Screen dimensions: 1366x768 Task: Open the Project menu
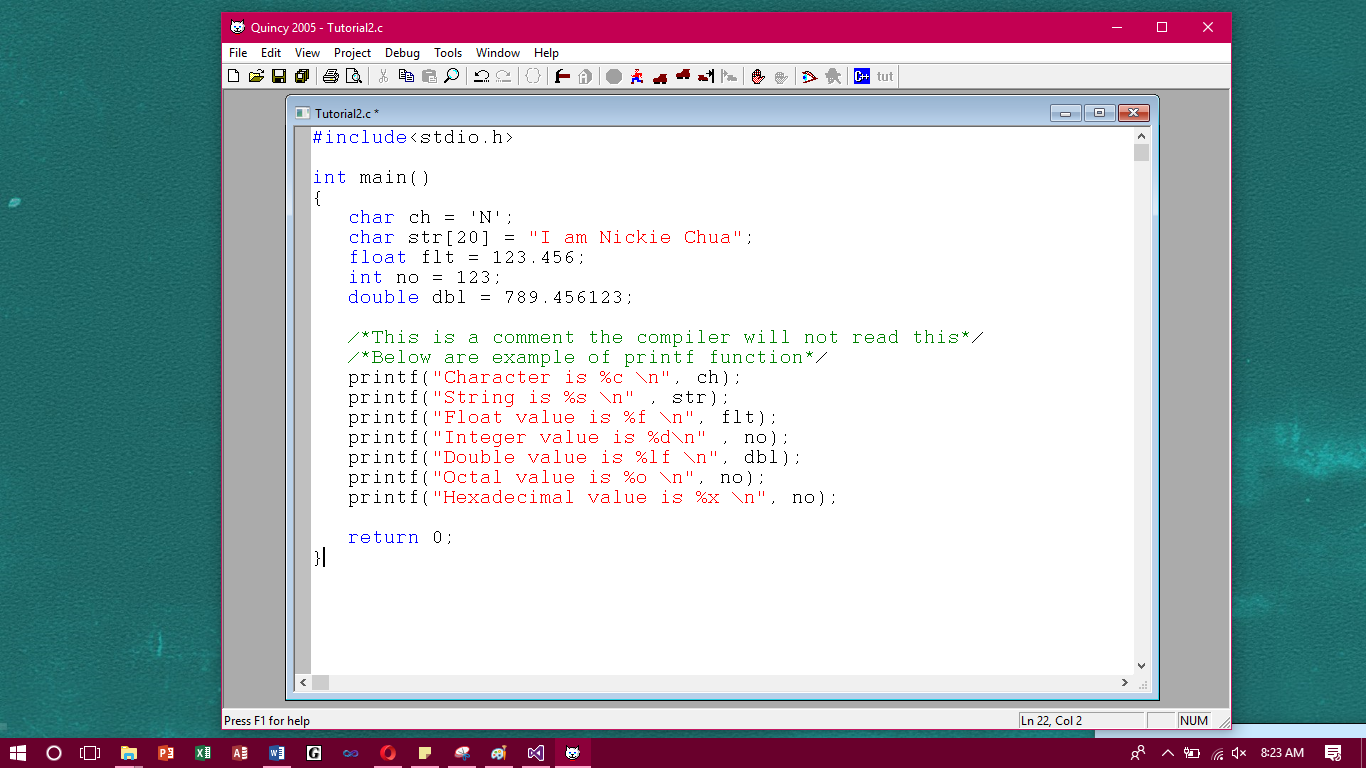352,53
